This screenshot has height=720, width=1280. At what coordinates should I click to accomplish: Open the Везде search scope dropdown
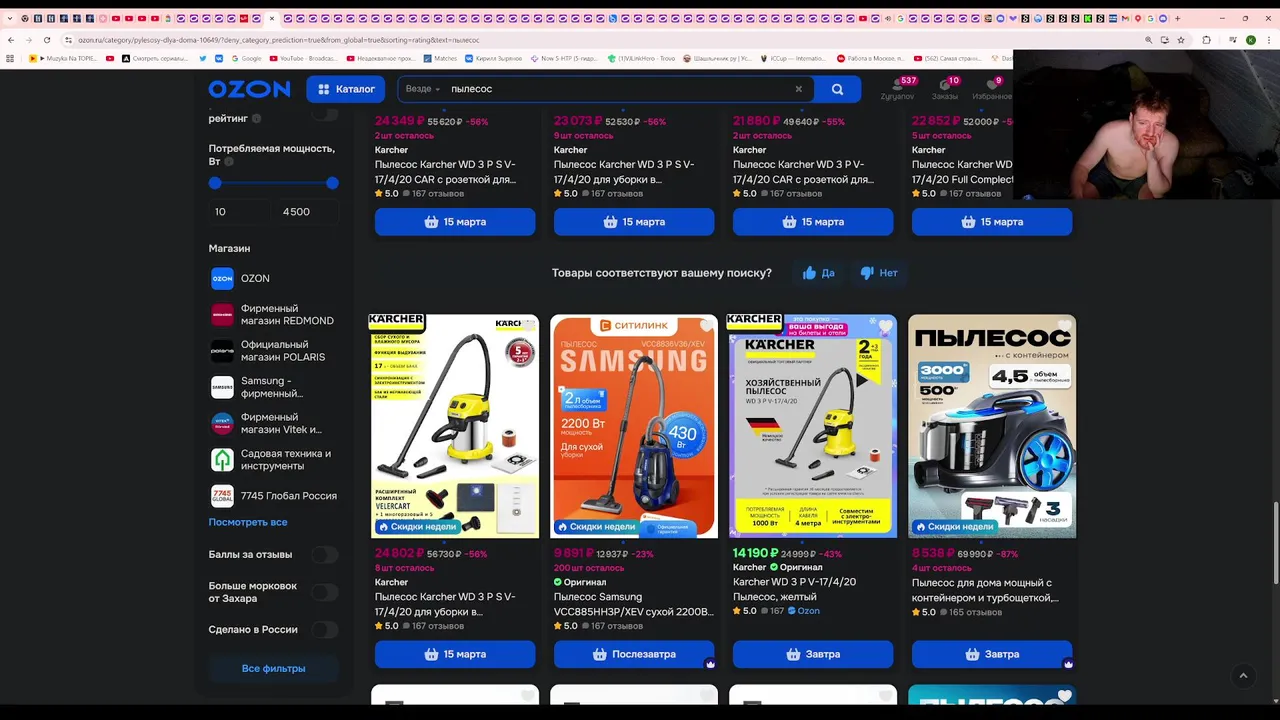click(x=422, y=89)
